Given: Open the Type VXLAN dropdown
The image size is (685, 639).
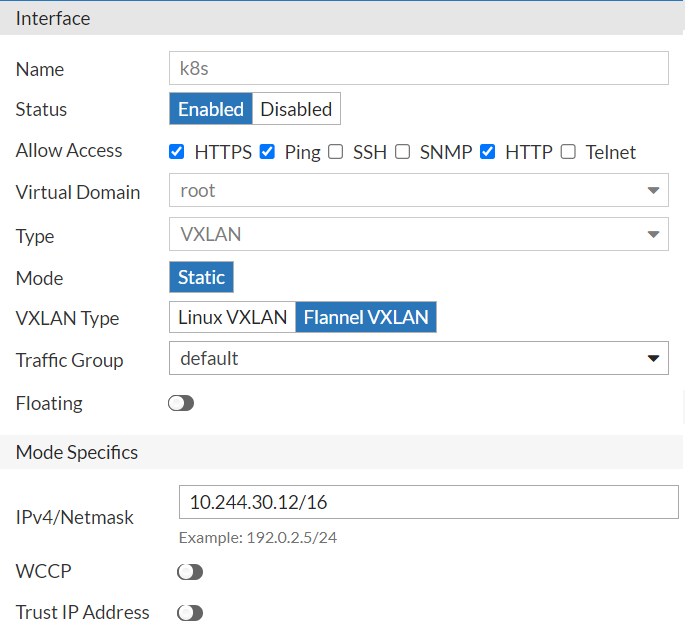Looking at the screenshot, I should [418, 235].
